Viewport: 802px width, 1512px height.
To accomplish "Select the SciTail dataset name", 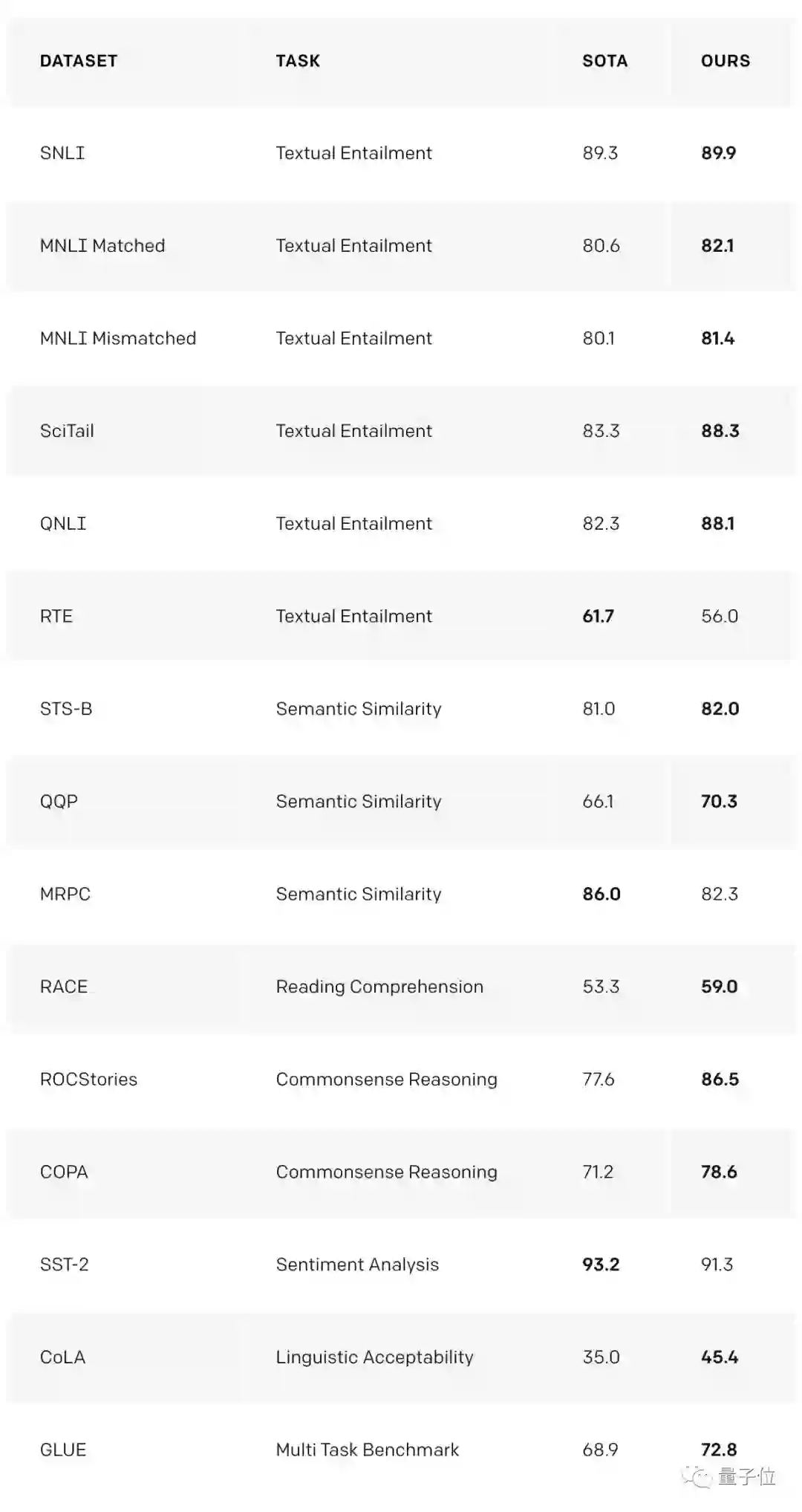I will click(x=67, y=431).
